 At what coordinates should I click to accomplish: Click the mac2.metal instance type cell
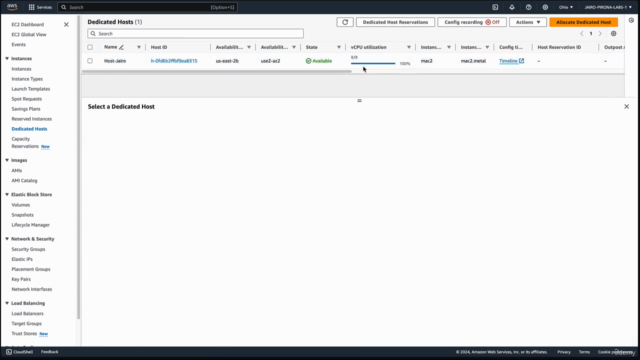pyautogui.click(x=473, y=61)
